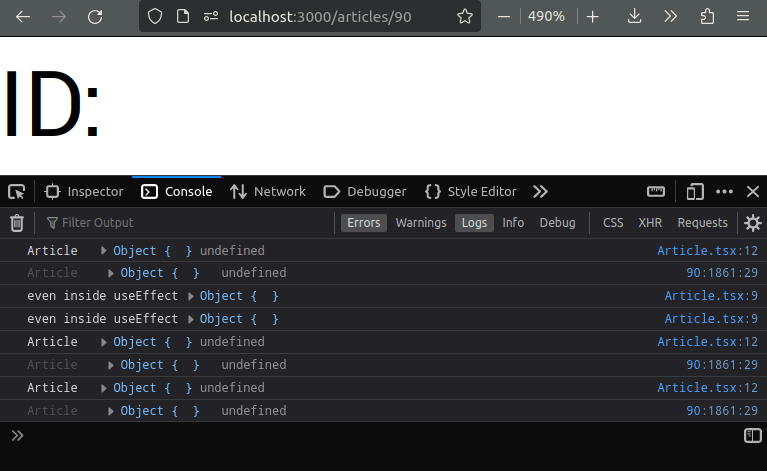Open console settings gear
Viewport: 767px width, 471px height.
click(x=752, y=223)
